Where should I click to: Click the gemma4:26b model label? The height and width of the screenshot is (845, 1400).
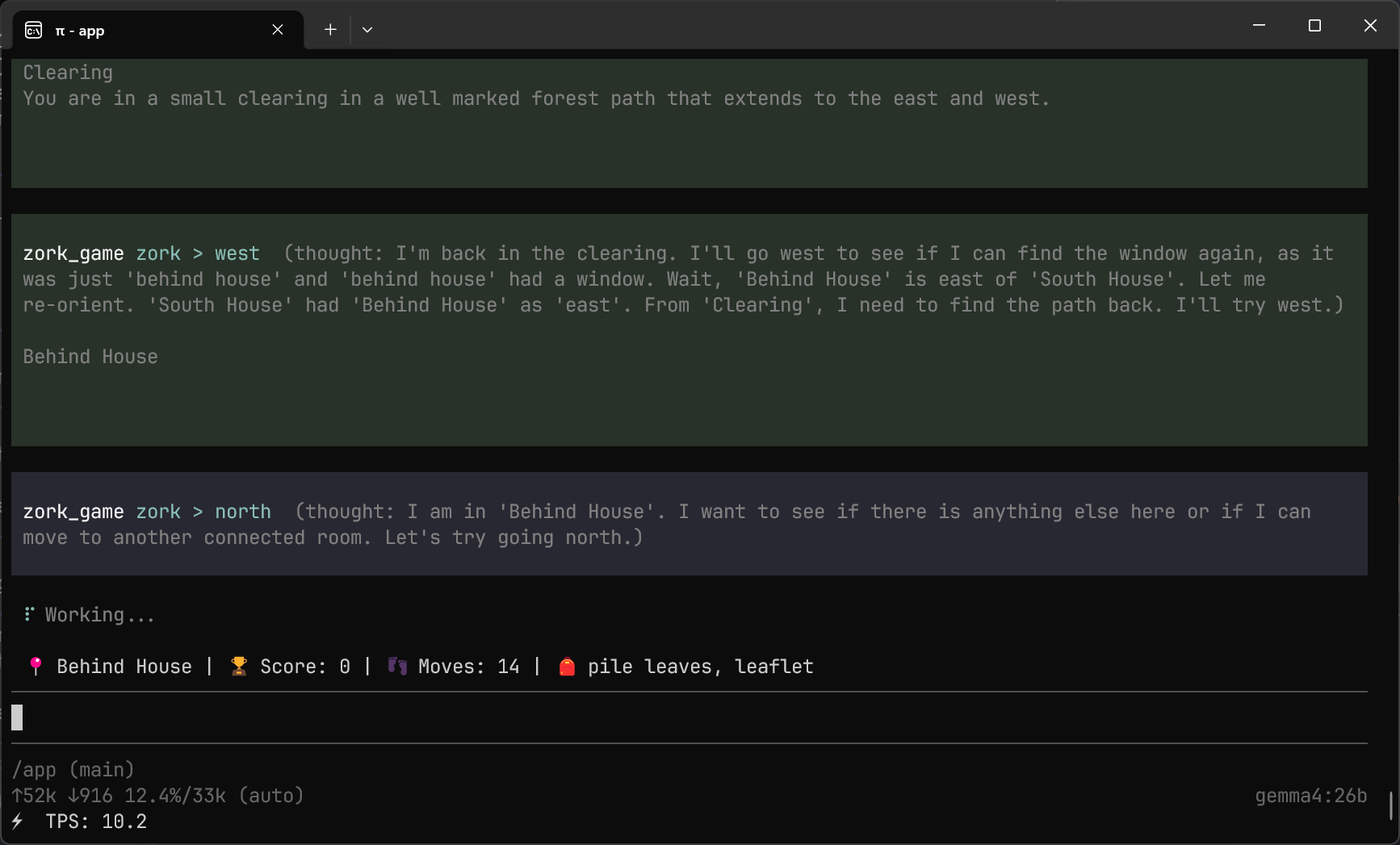[1311, 796]
